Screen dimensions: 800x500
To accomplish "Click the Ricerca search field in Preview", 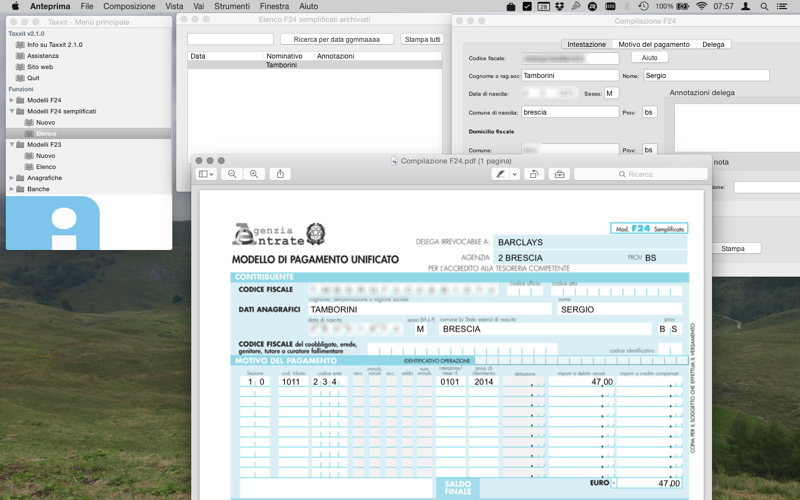I will click(x=641, y=174).
